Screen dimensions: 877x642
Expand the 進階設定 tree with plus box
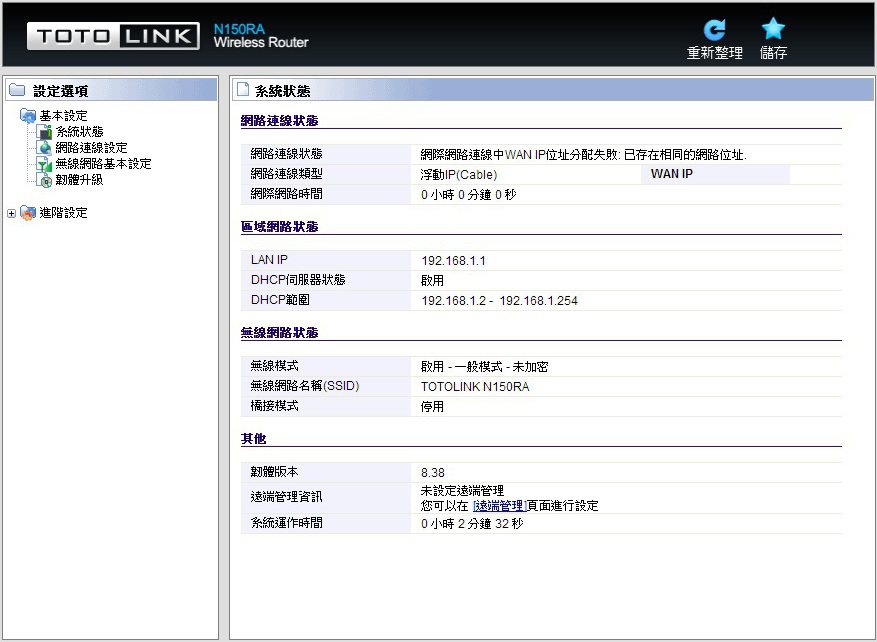[x=11, y=213]
